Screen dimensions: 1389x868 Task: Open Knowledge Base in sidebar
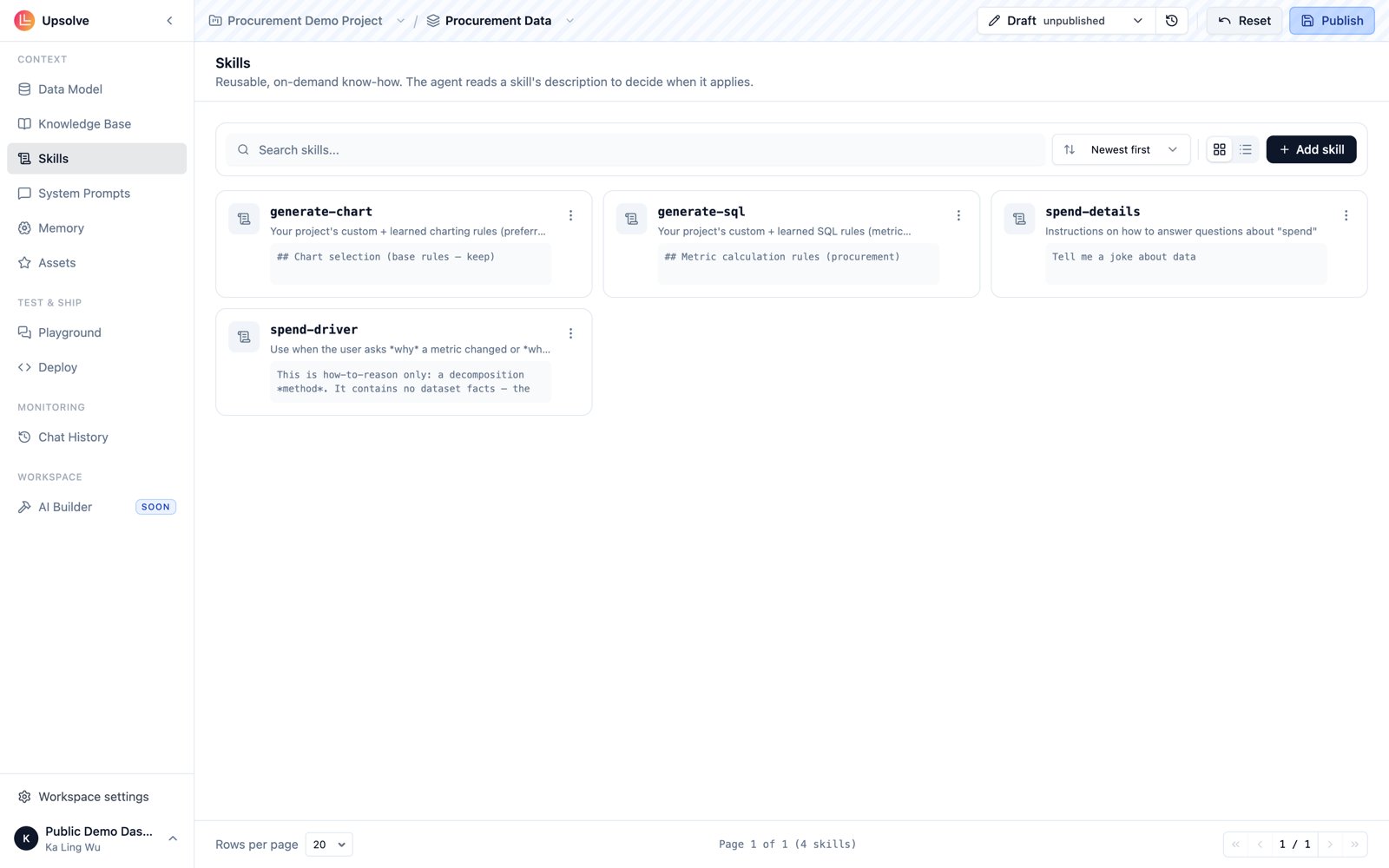pos(96,124)
